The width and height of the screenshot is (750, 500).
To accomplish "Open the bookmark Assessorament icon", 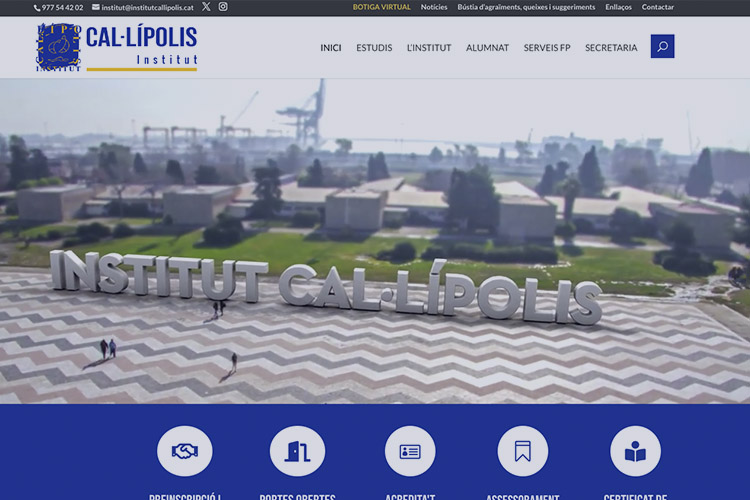I will click(x=523, y=451).
